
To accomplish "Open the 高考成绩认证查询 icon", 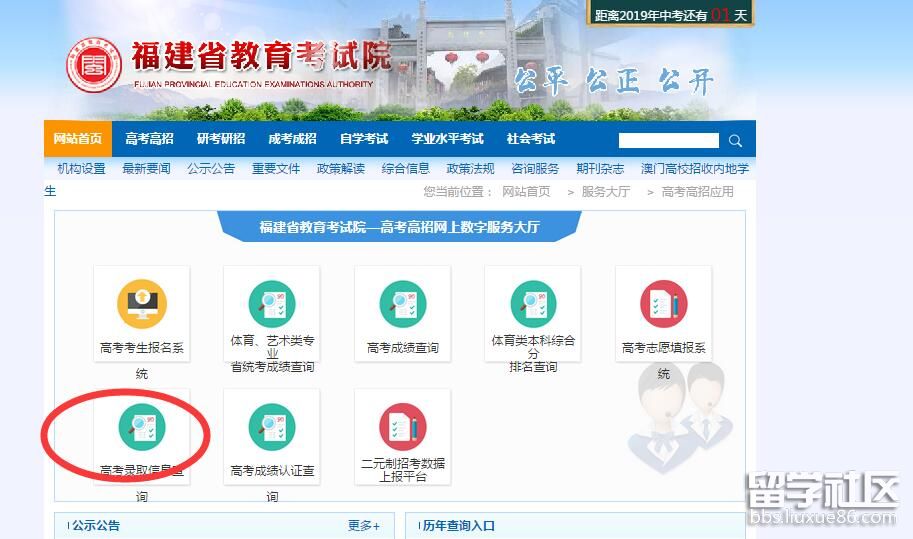I will (x=272, y=427).
